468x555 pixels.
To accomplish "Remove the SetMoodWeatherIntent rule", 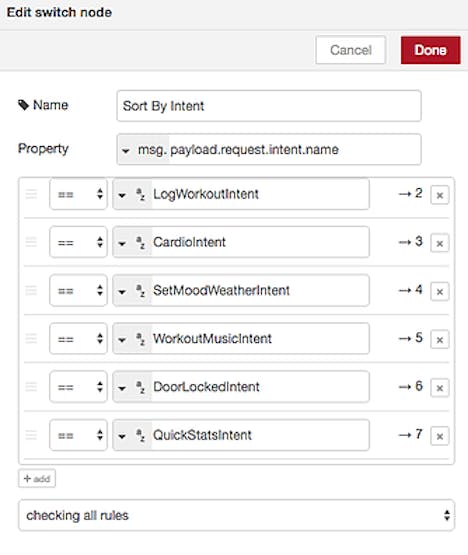I will [x=440, y=291].
